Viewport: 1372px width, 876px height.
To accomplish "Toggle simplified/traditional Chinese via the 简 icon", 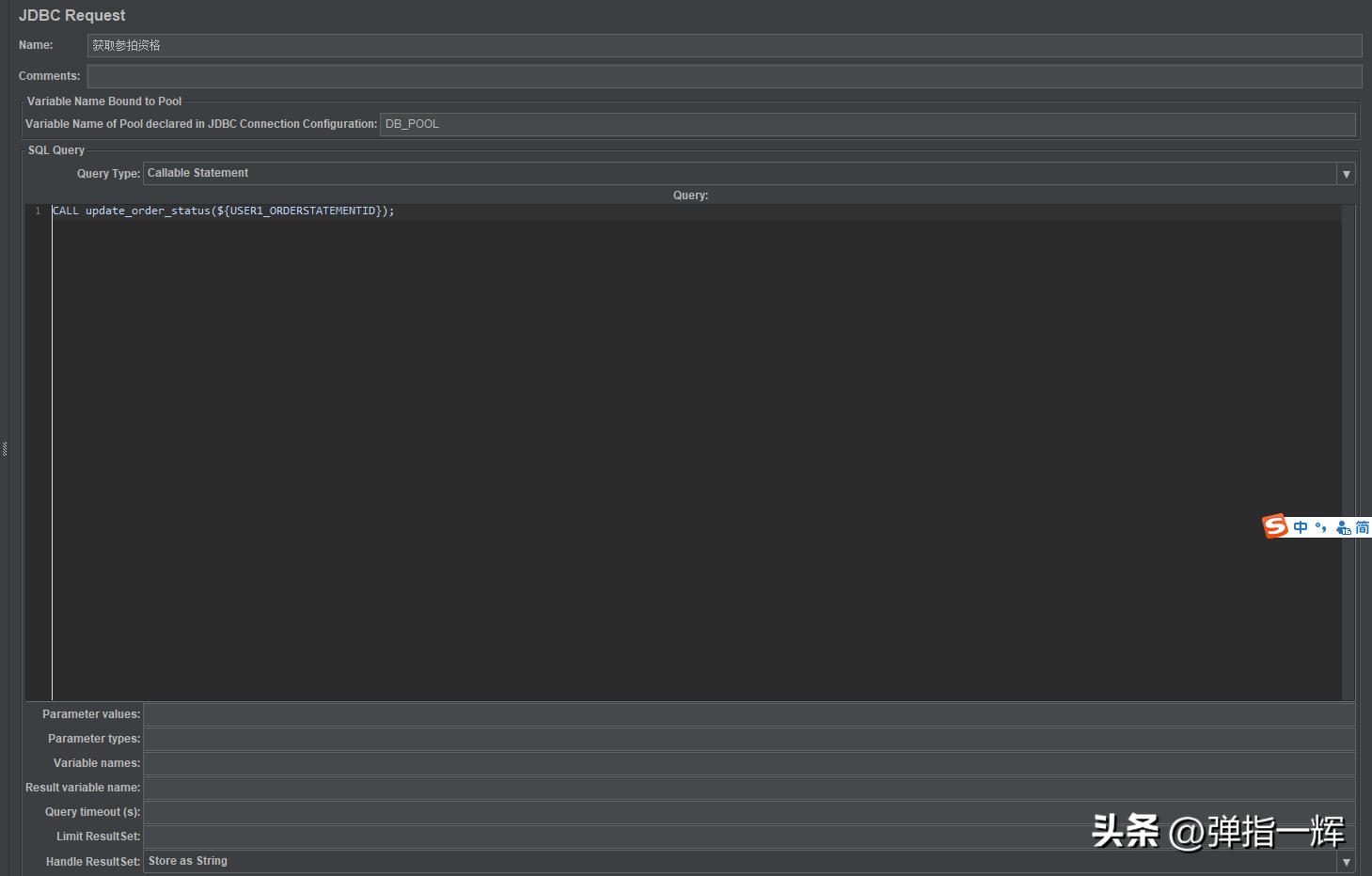I will [x=1362, y=527].
